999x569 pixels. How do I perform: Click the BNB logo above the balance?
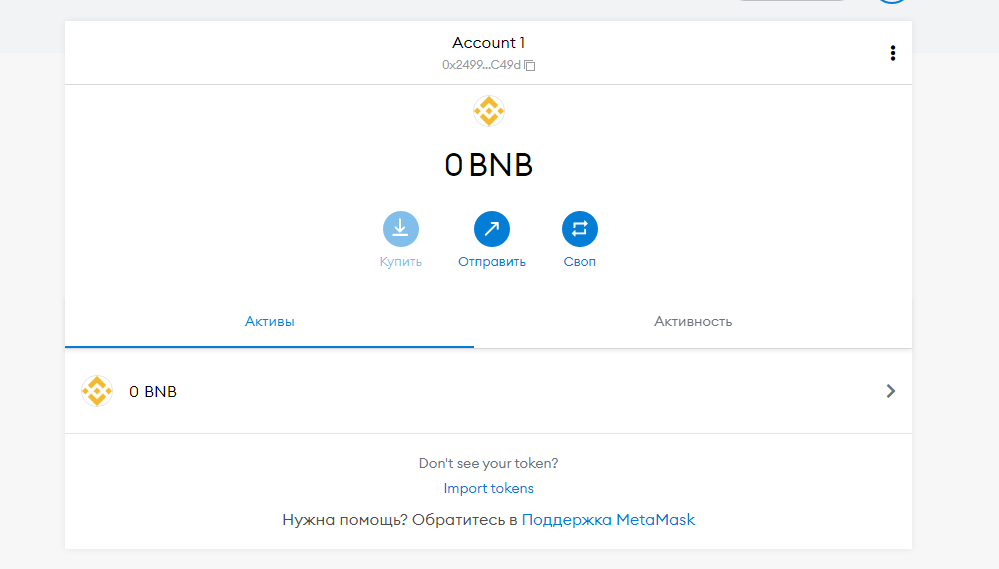pos(489,112)
